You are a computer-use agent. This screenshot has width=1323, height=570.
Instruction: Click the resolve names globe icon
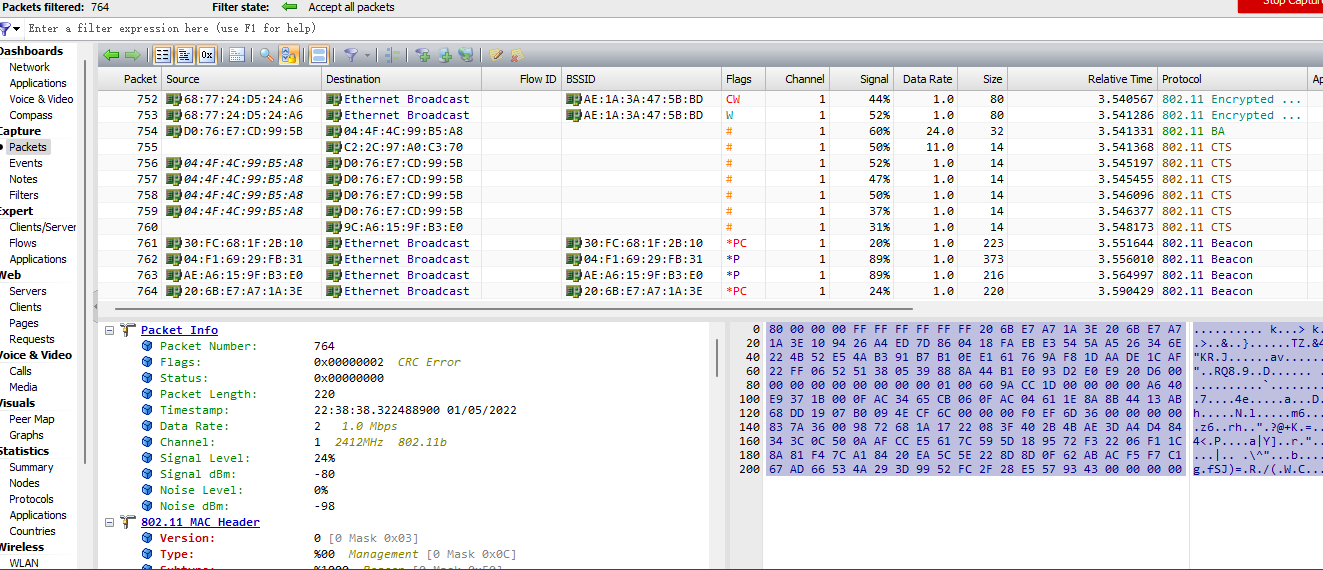click(466, 55)
